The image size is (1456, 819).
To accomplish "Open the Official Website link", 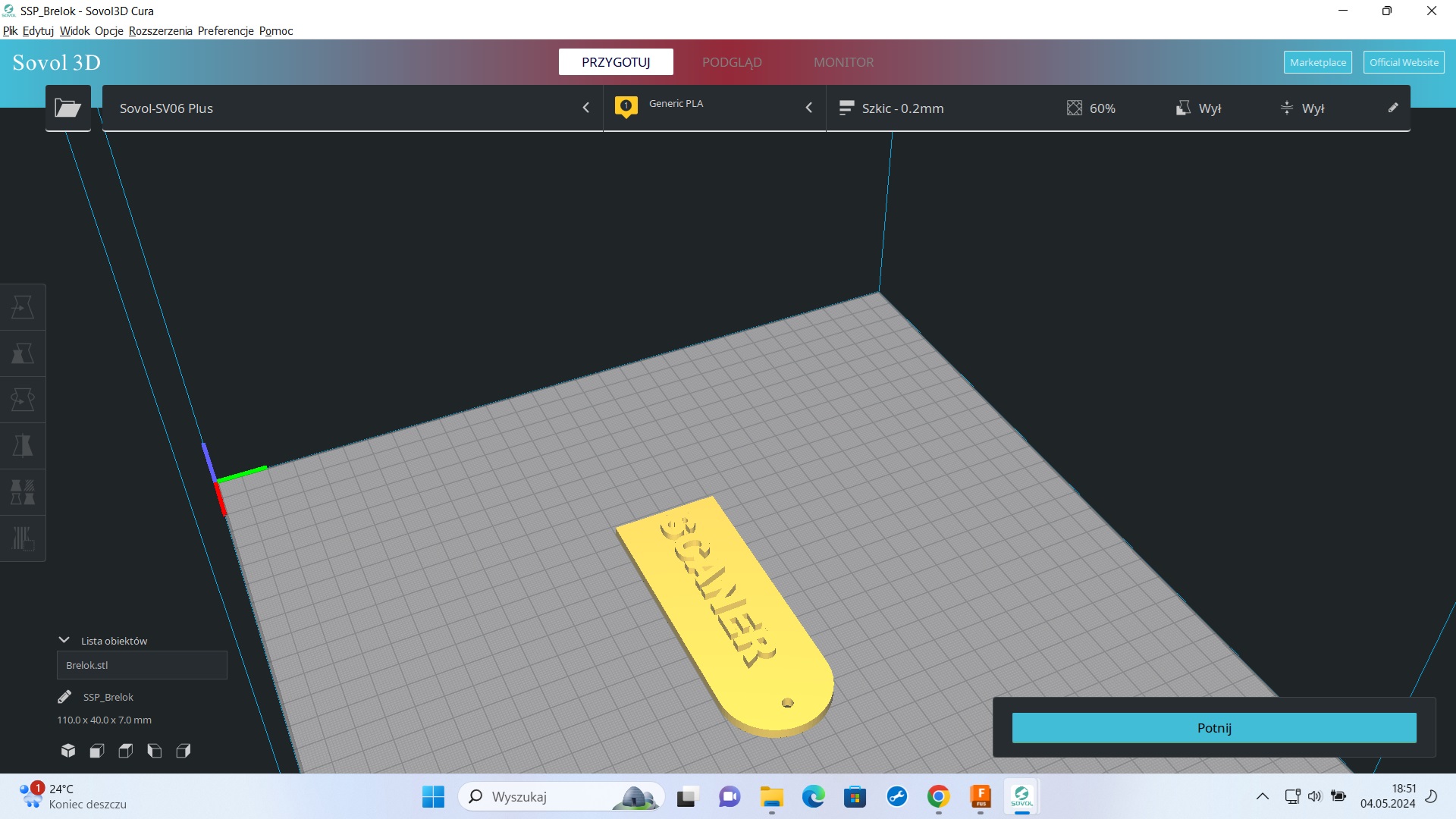I will click(x=1404, y=62).
